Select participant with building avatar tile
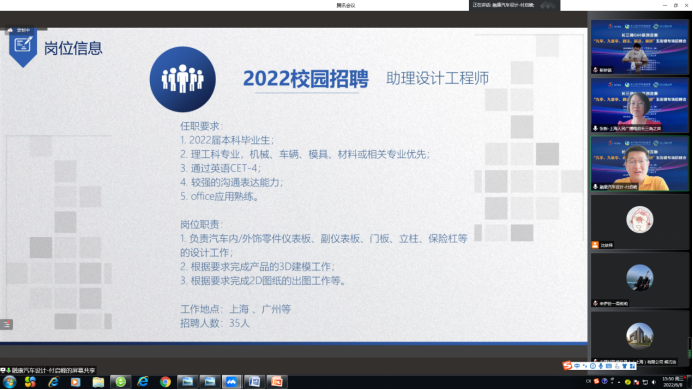Viewport: 693px width, 390px height. (x=640, y=338)
